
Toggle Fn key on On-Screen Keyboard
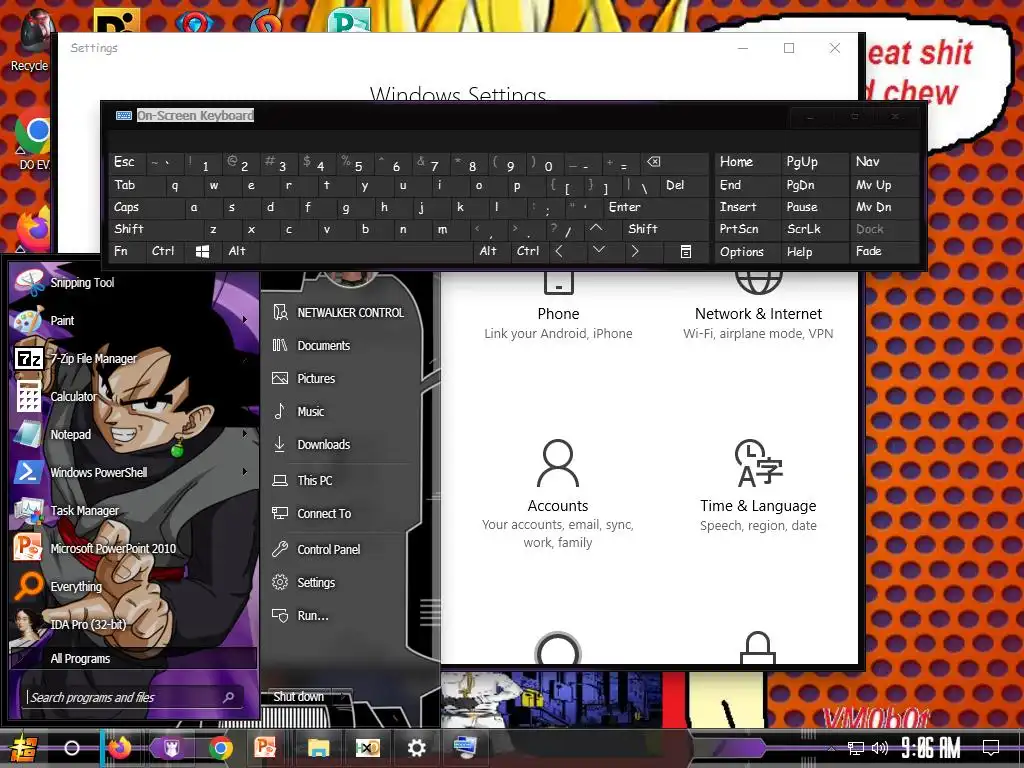[127, 251]
